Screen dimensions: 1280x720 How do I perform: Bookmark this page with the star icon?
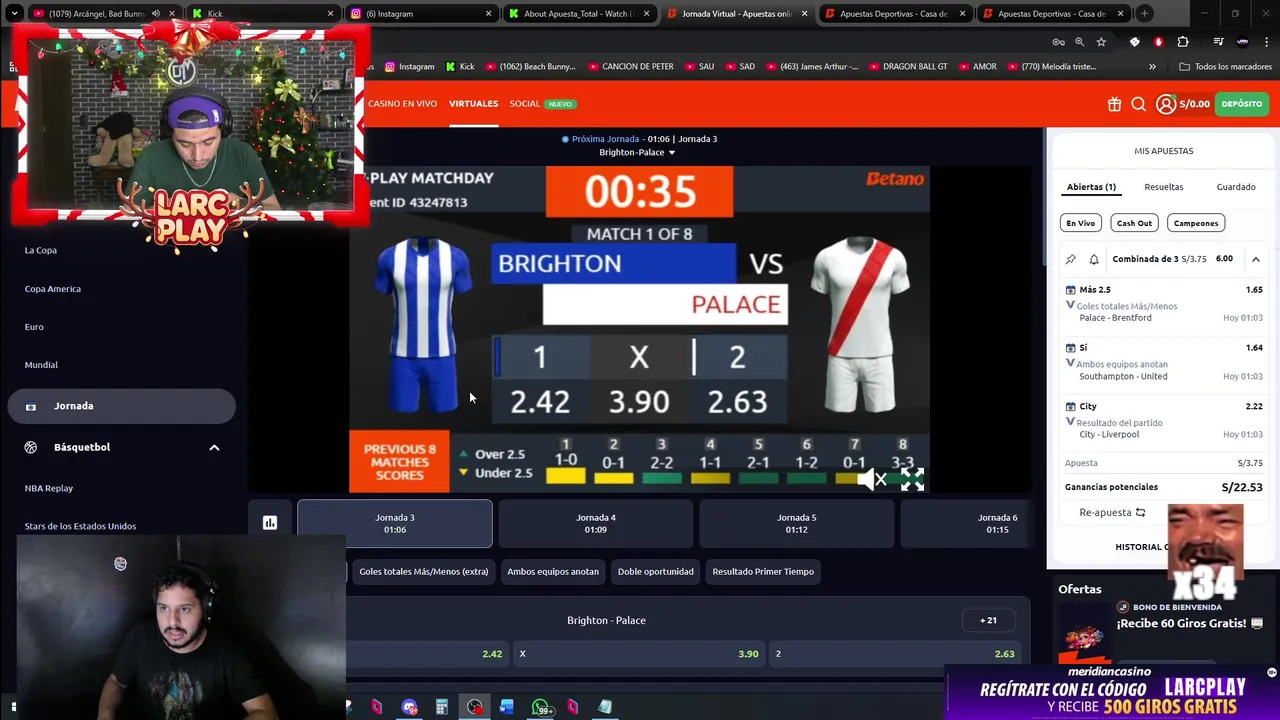point(1101,42)
